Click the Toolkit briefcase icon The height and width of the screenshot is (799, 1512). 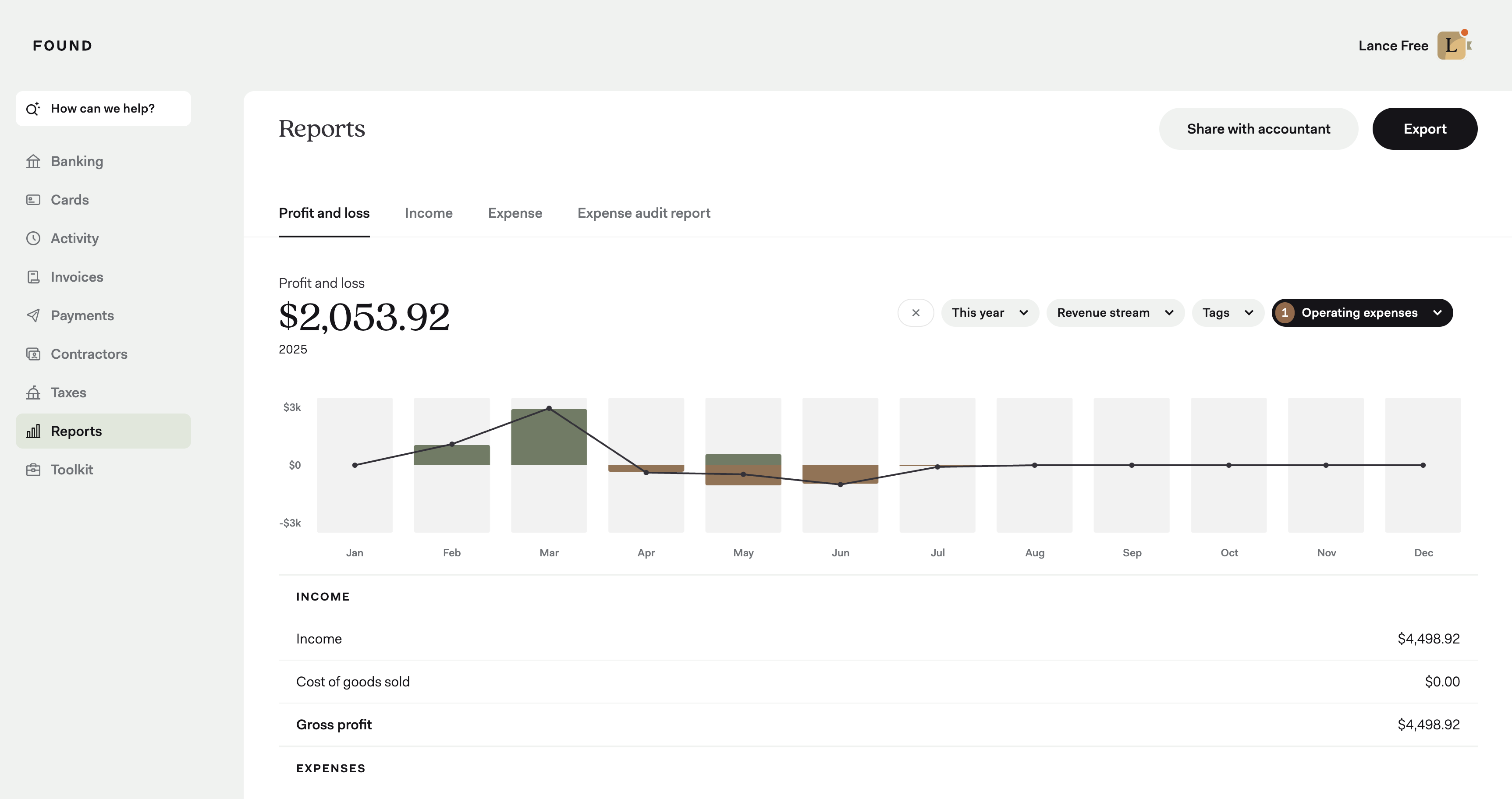[x=33, y=470]
